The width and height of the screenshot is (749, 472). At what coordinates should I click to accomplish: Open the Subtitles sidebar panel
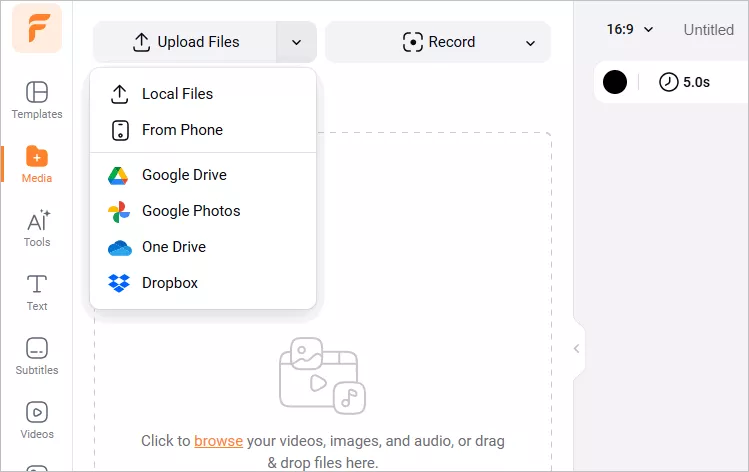click(x=37, y=356)
